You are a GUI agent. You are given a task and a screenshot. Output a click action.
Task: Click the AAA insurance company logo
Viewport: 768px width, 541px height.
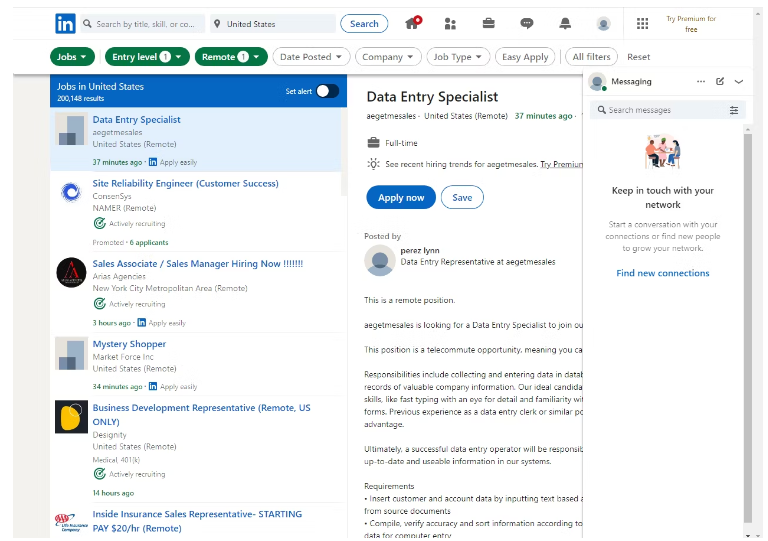[x=71, y=522]
